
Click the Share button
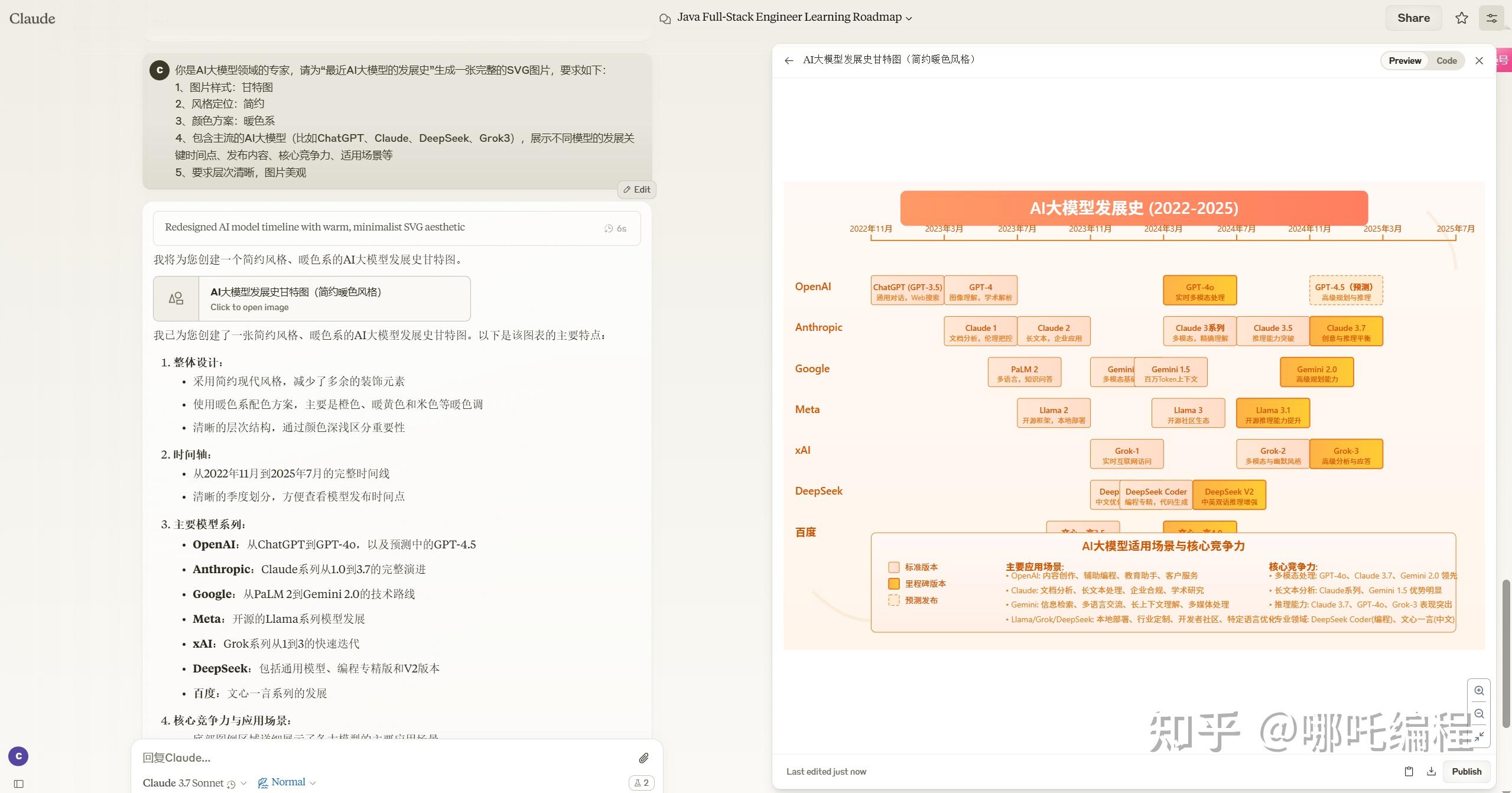1413,18
